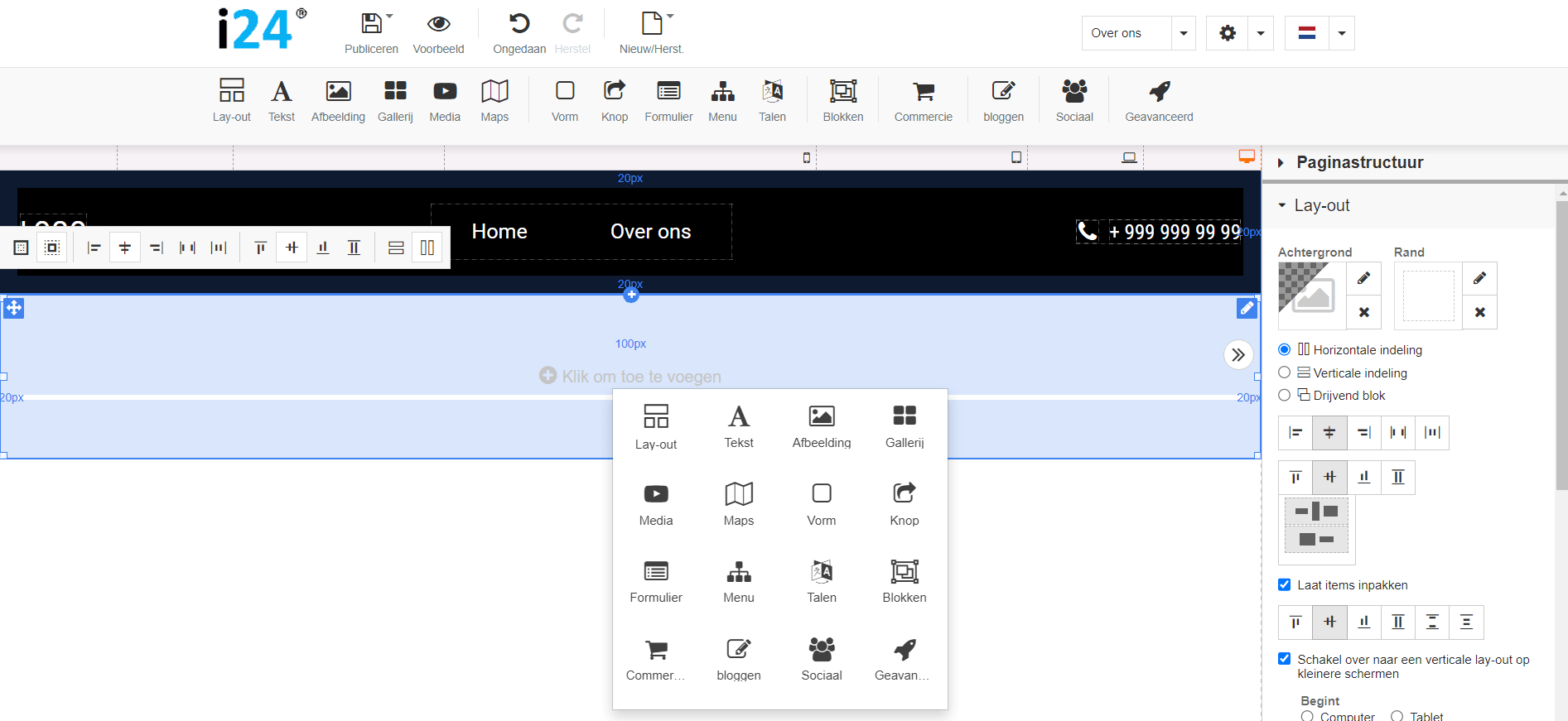Image resolution: width=1568 pixels, height=721 pixels.
Task: Pick Knop in the popup add menu
Action: pyautogui.click(x=905, y=504)
